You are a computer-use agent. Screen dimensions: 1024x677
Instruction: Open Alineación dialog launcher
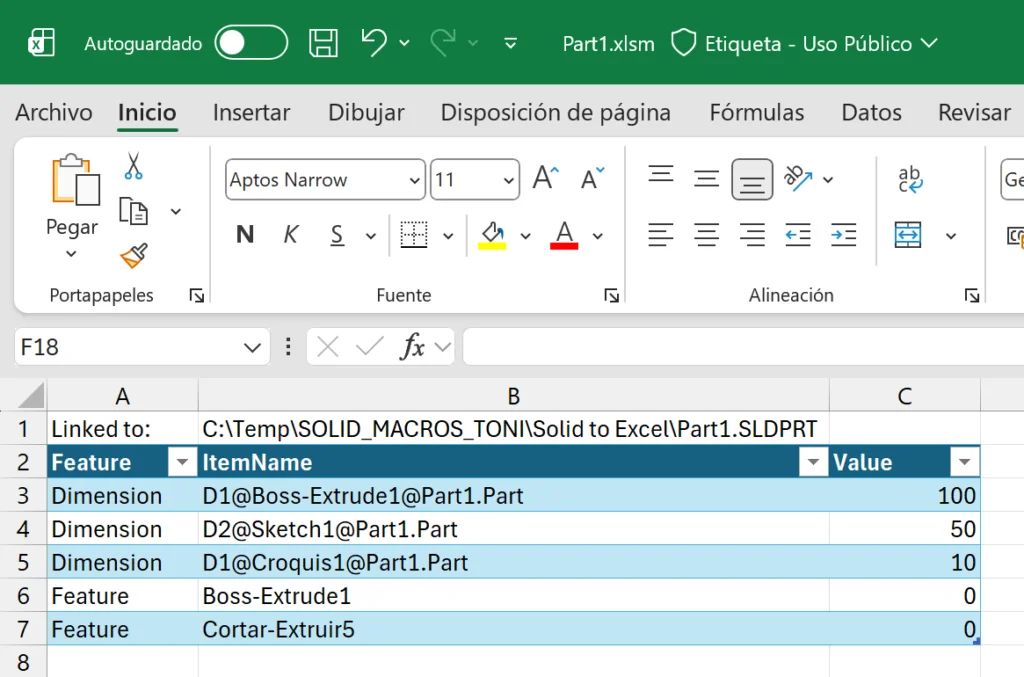click(x=972, y=296)
